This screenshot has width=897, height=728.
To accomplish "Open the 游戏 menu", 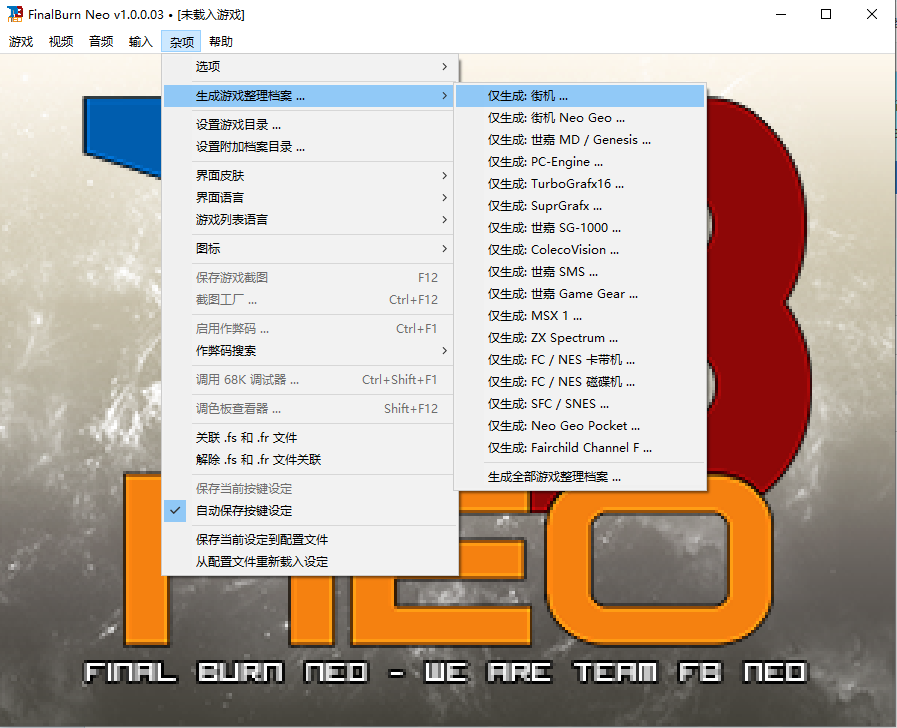I will pos(21,42).
